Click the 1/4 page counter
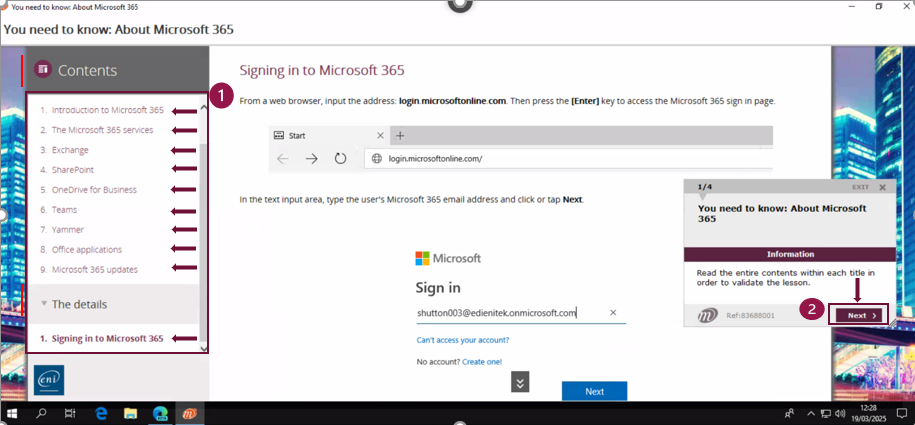This screenshot has width=915, height=425. tap(704, 187)
